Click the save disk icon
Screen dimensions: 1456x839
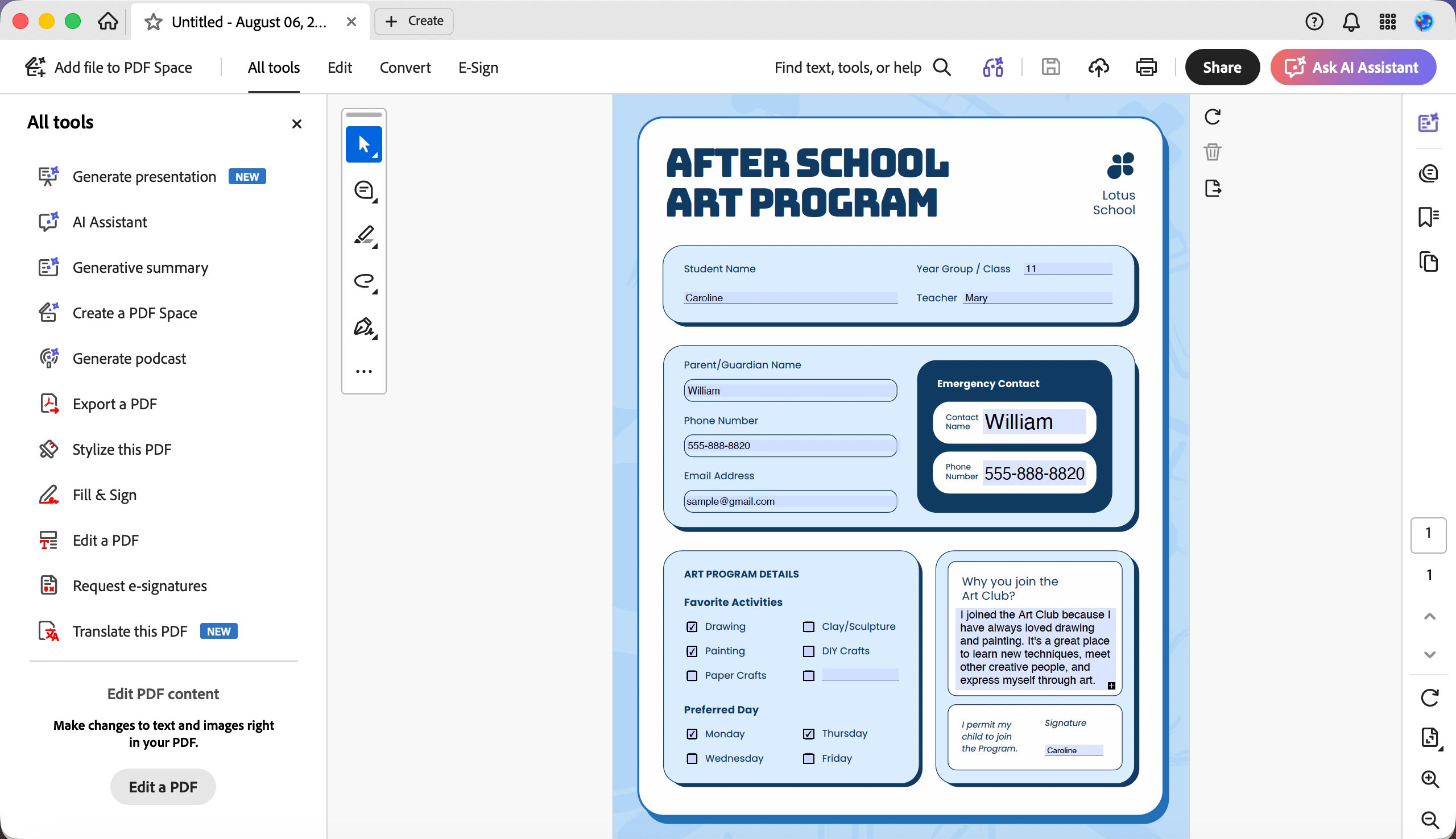(x=1051, y=68)
